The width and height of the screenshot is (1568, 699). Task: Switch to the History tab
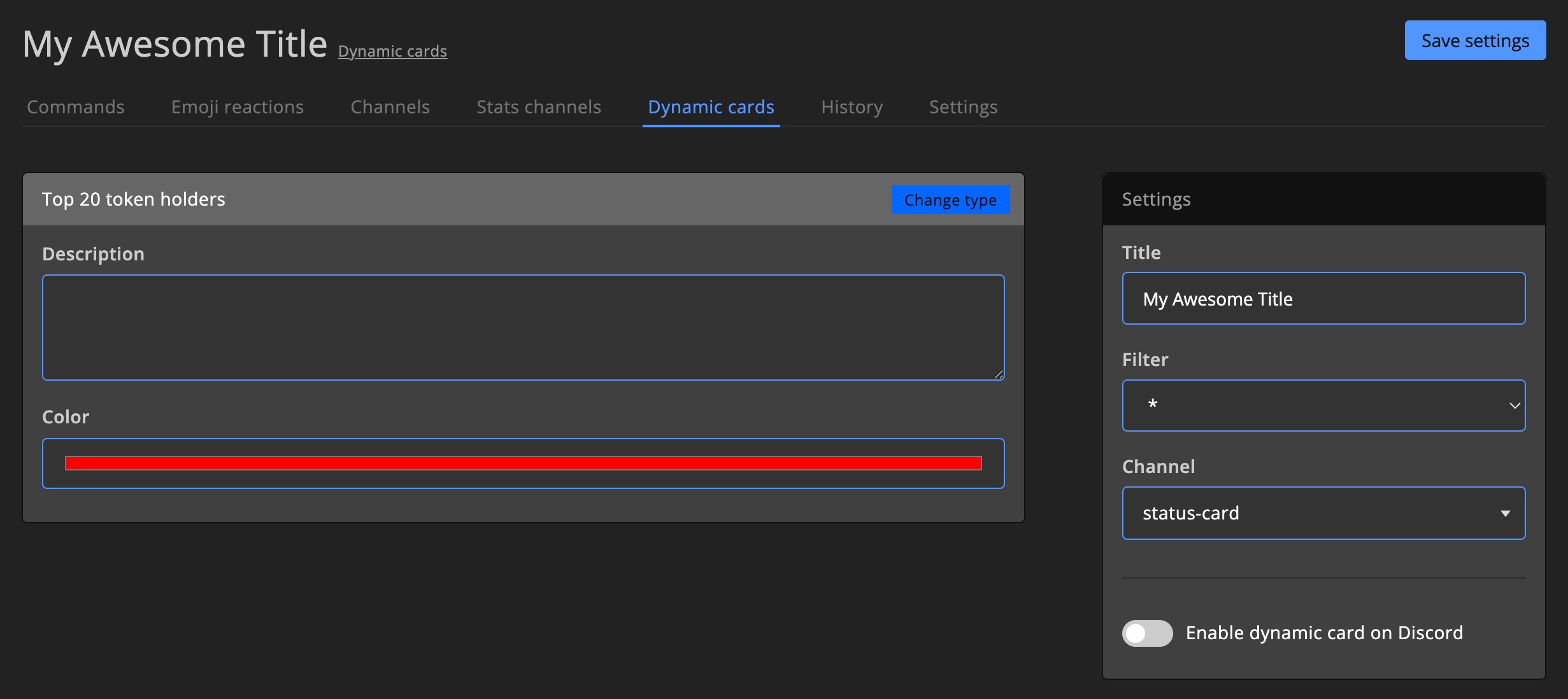pos(851,107)
